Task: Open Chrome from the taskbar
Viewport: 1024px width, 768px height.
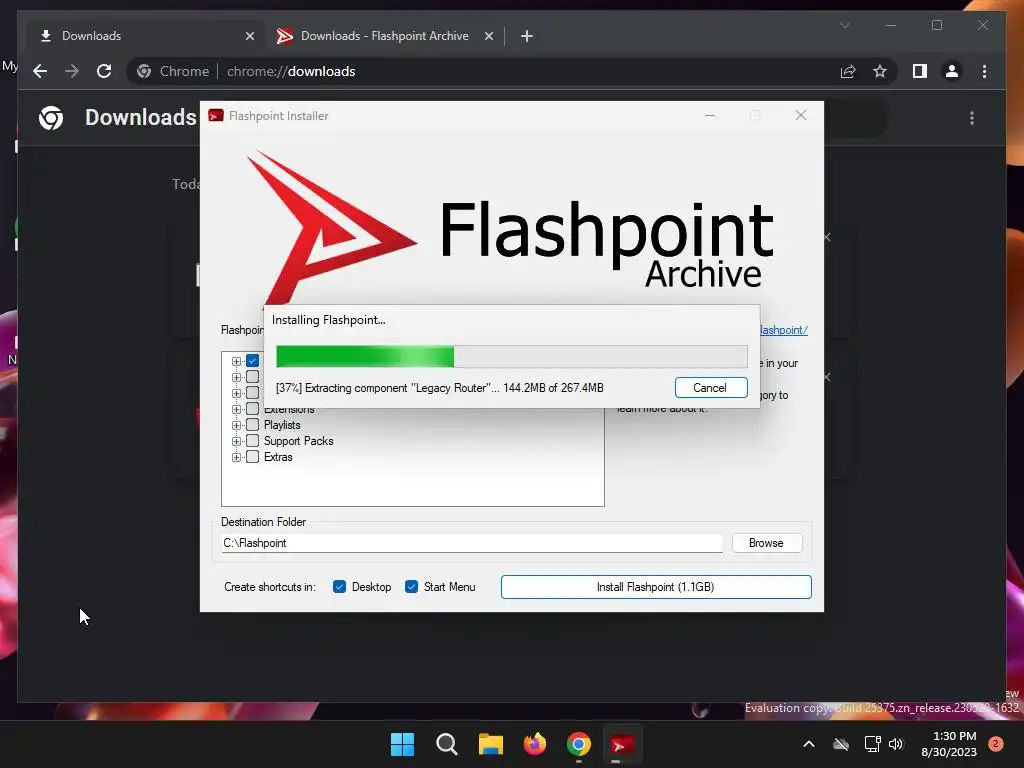Action: tap(579, 744)
